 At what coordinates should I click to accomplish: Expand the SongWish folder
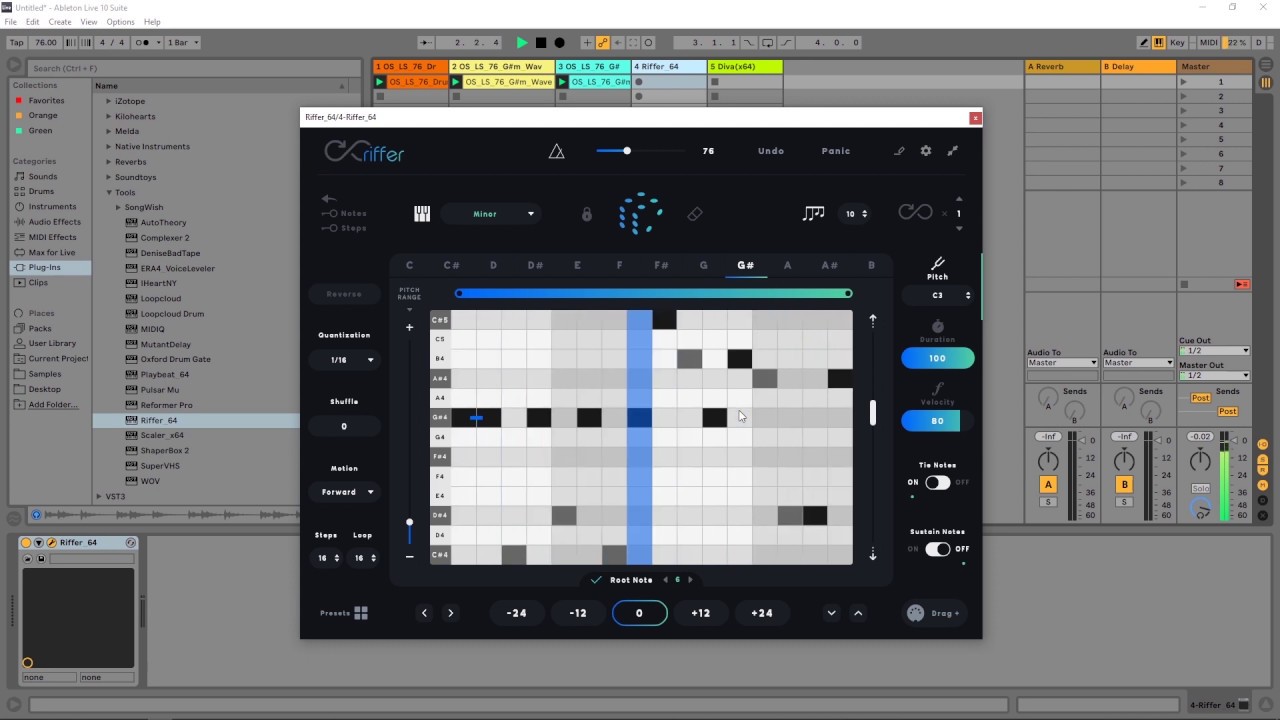coord(118,207)
